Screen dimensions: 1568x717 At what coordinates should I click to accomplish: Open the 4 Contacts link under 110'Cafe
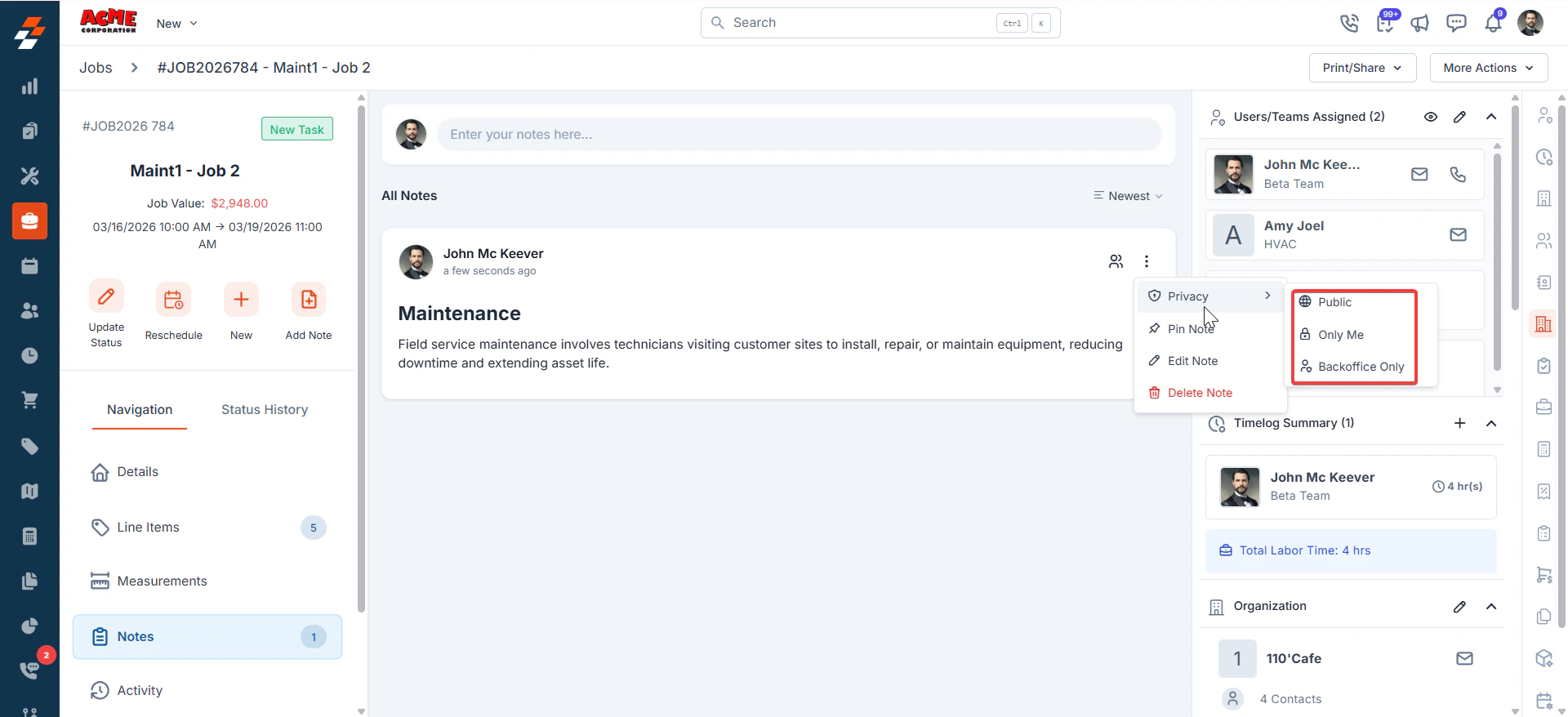[x=1290, y=699]
